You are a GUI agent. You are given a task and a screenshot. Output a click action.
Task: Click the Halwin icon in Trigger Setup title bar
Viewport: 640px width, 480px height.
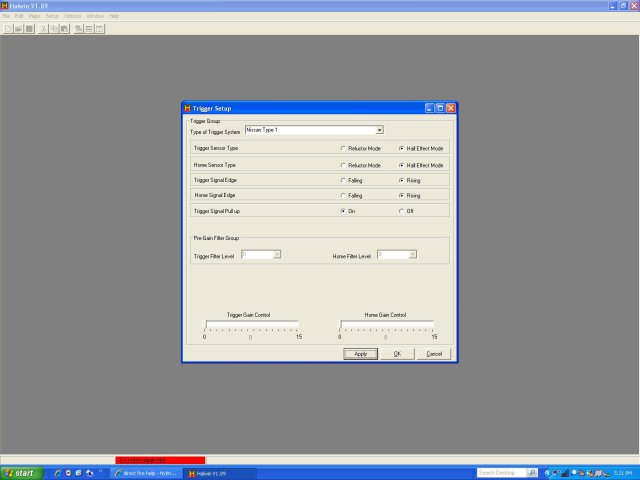(x=187, y=108)
